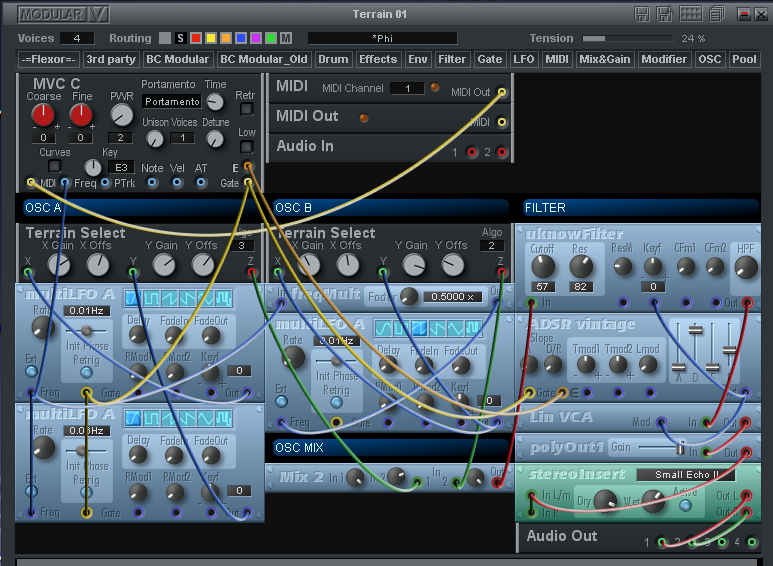This screenshot has width=773, height=566.
Task: Click the red Fine tuning knob
Action: click(81, 114)
